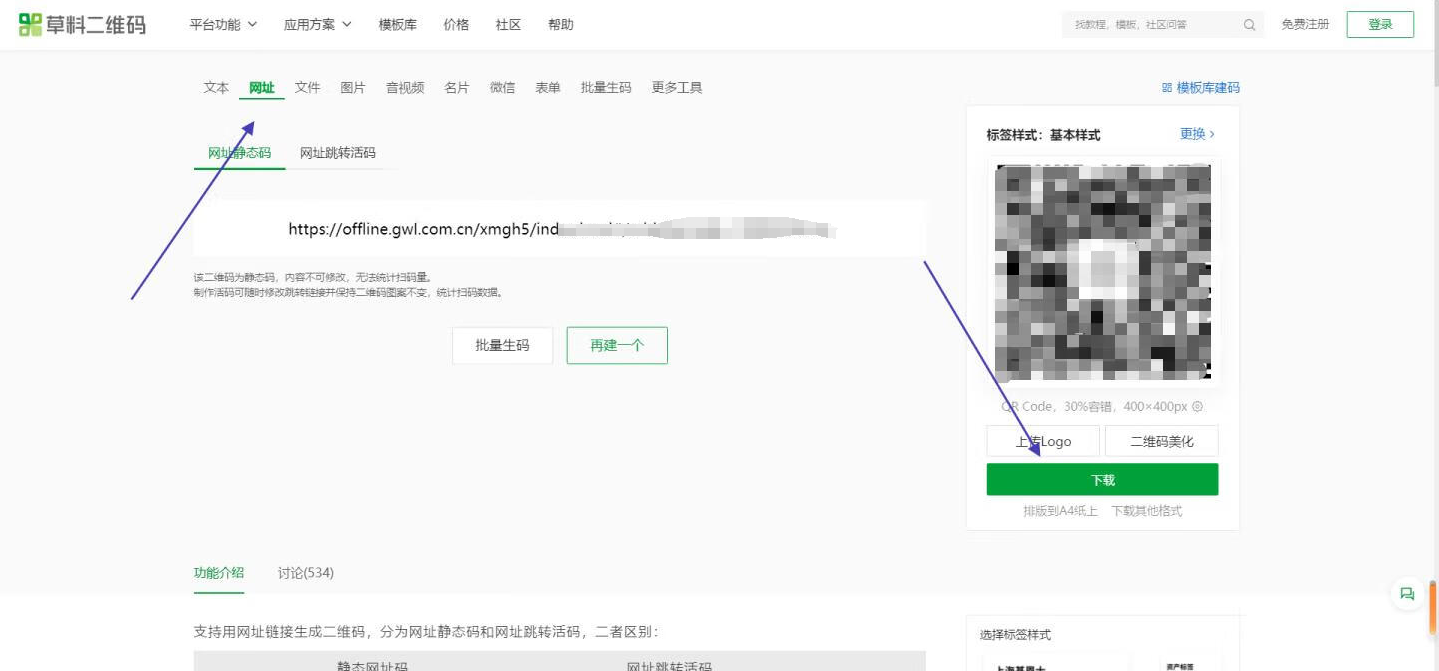1439x671 pixels.
Task: Click the 模板库建码 grid icon
Action: (x=1166, y=88)
